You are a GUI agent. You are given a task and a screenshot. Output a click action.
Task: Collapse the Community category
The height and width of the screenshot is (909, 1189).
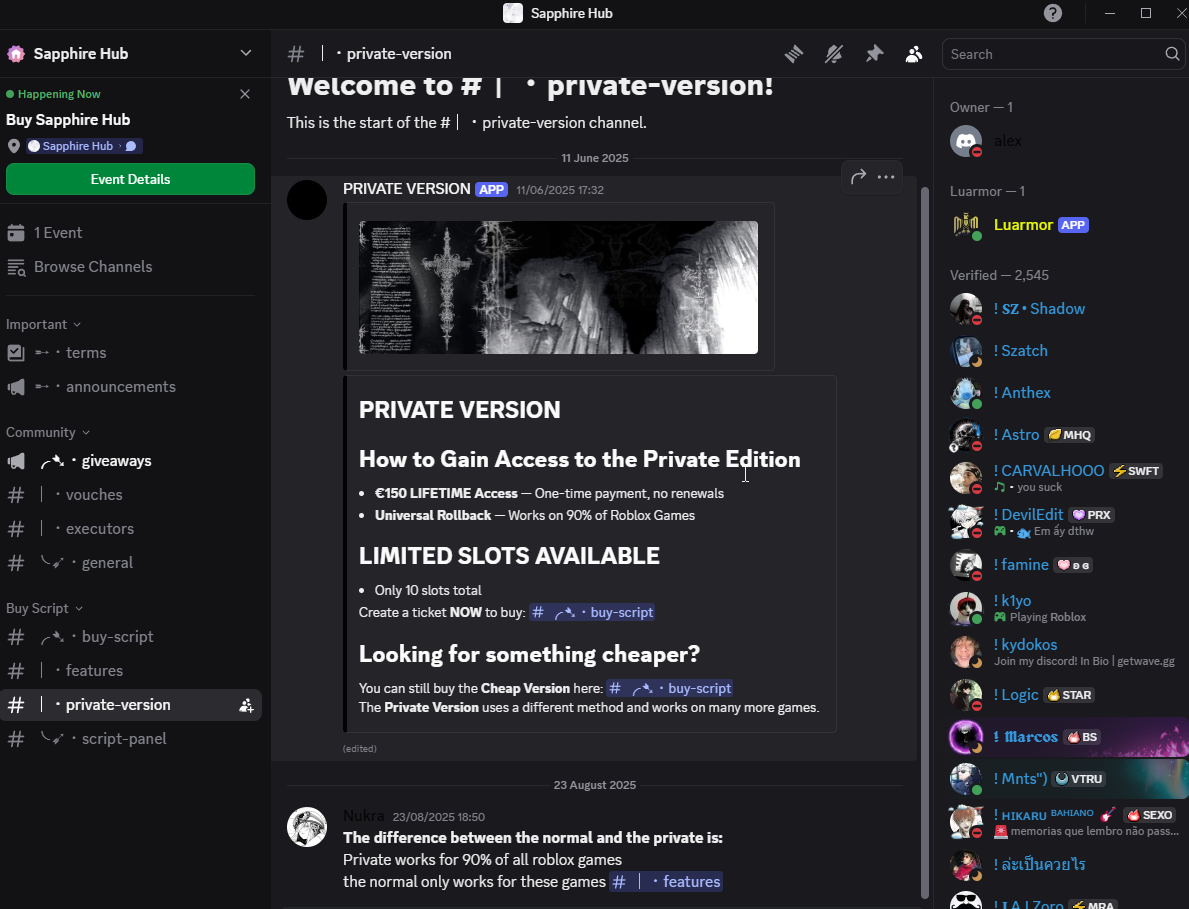(48, 432)
